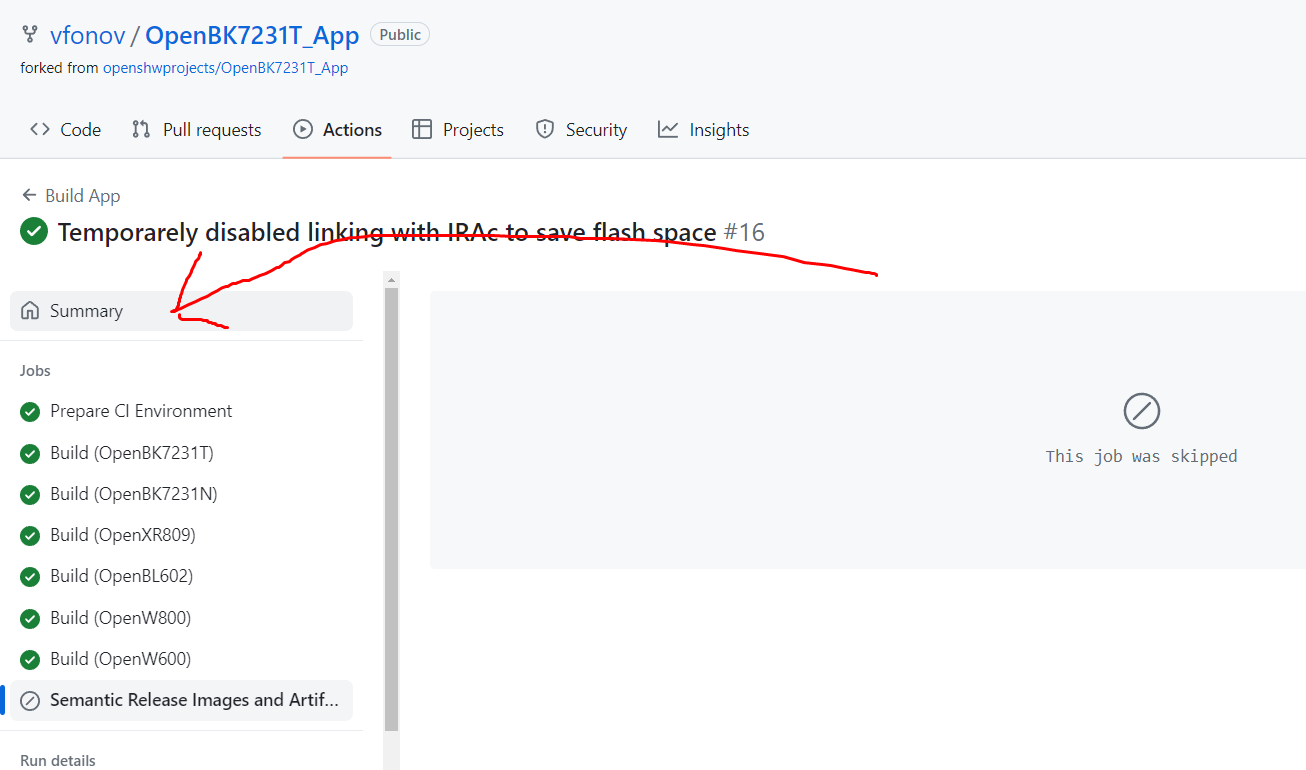Click success icon of Build (OpenBK7231N)
Image resolution: width=1306 pixels, height=770 pixels.
coord(30,494)
